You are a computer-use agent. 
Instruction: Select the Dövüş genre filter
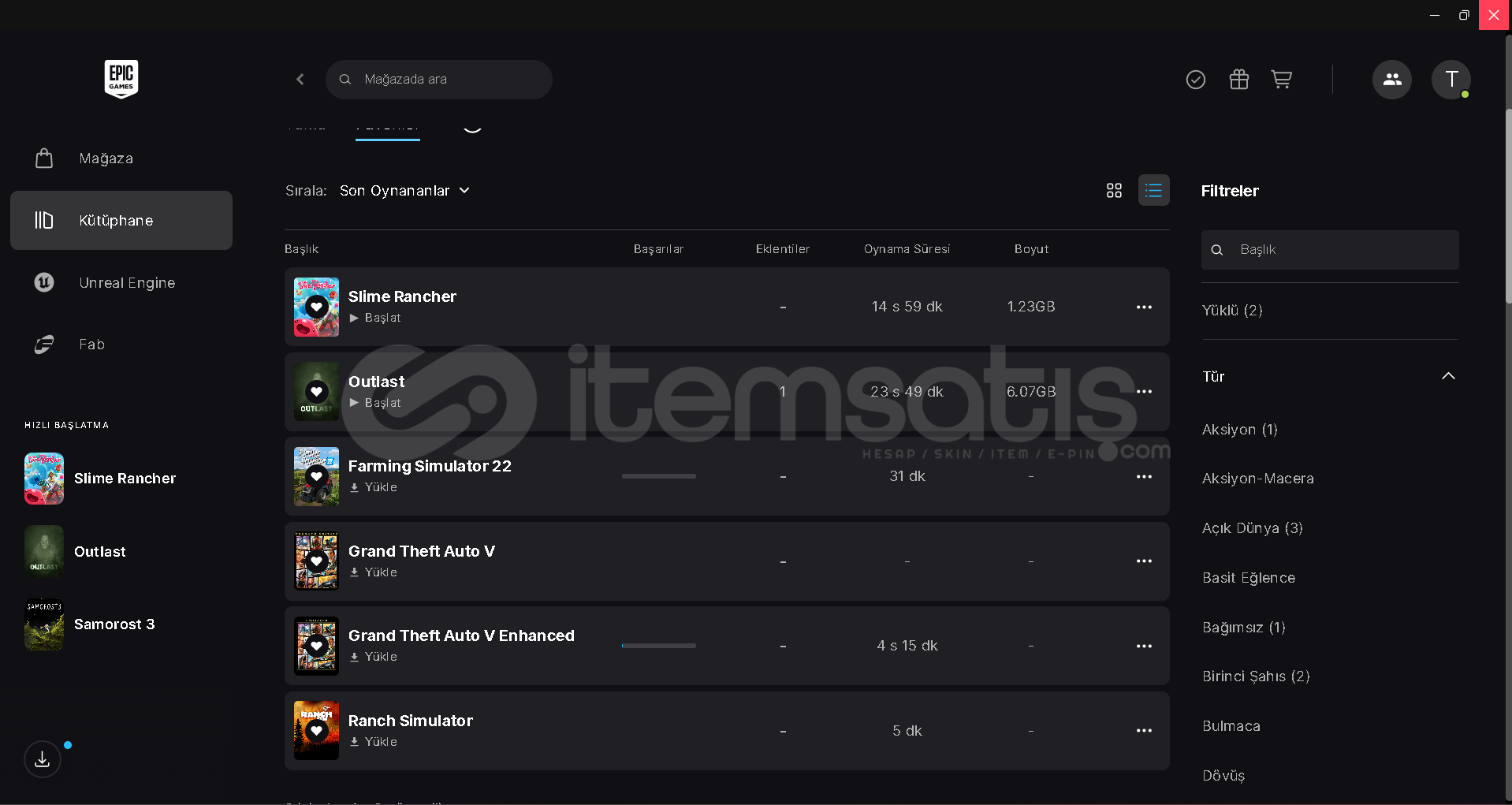click(x=1223, y=776)
